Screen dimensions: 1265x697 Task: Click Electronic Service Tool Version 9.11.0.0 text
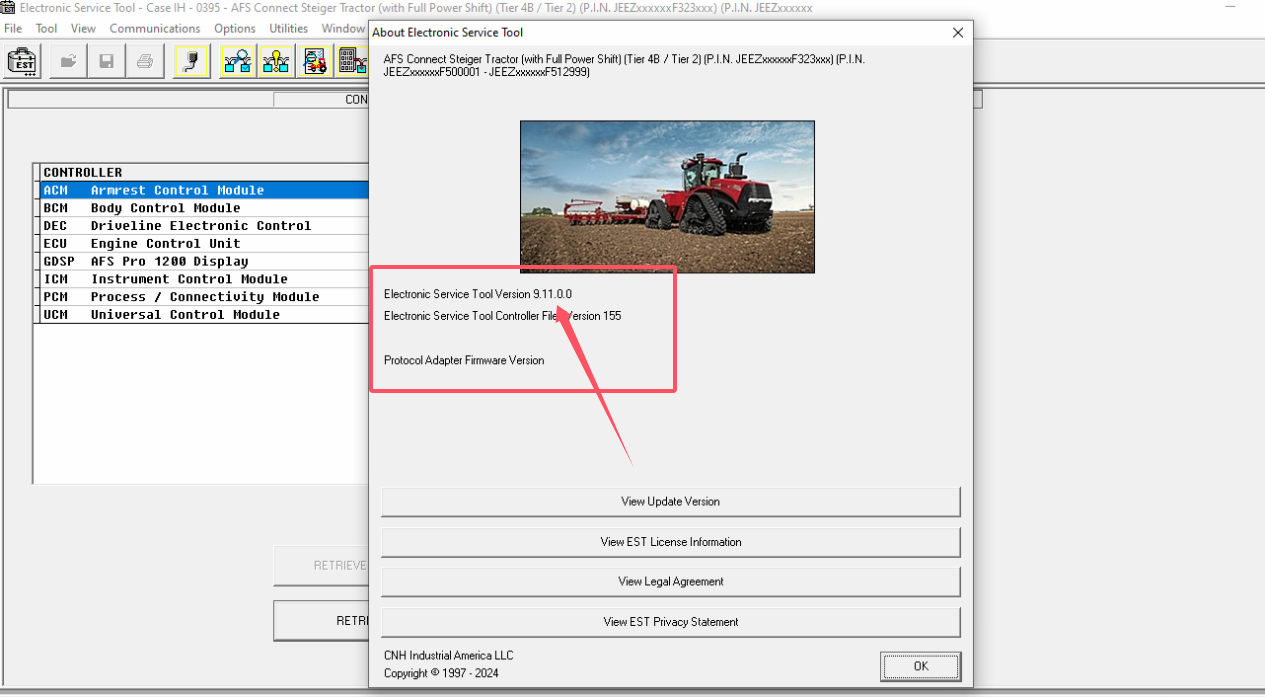pos(478,294)
